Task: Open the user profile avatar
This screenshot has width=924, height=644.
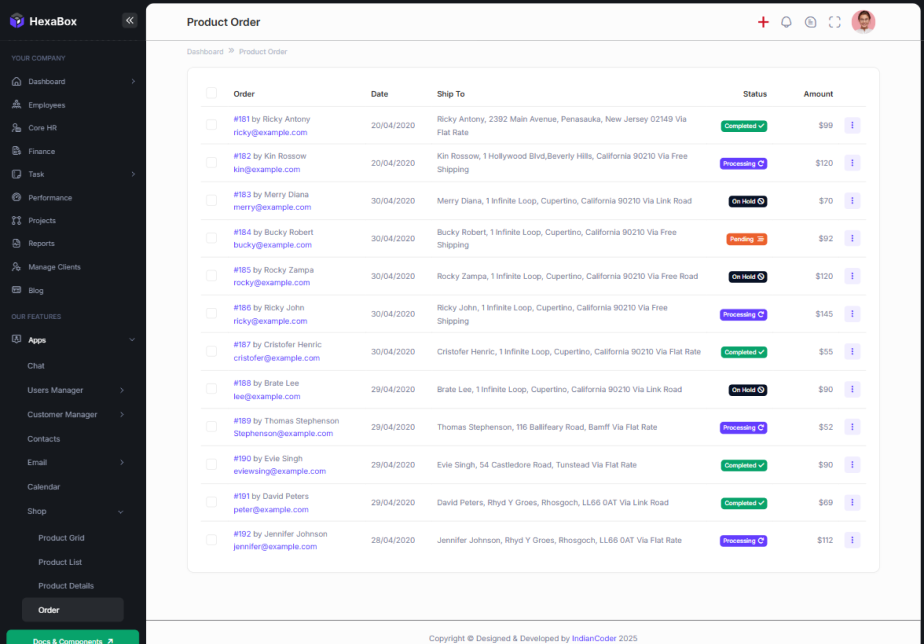Action: coord(863,22)
